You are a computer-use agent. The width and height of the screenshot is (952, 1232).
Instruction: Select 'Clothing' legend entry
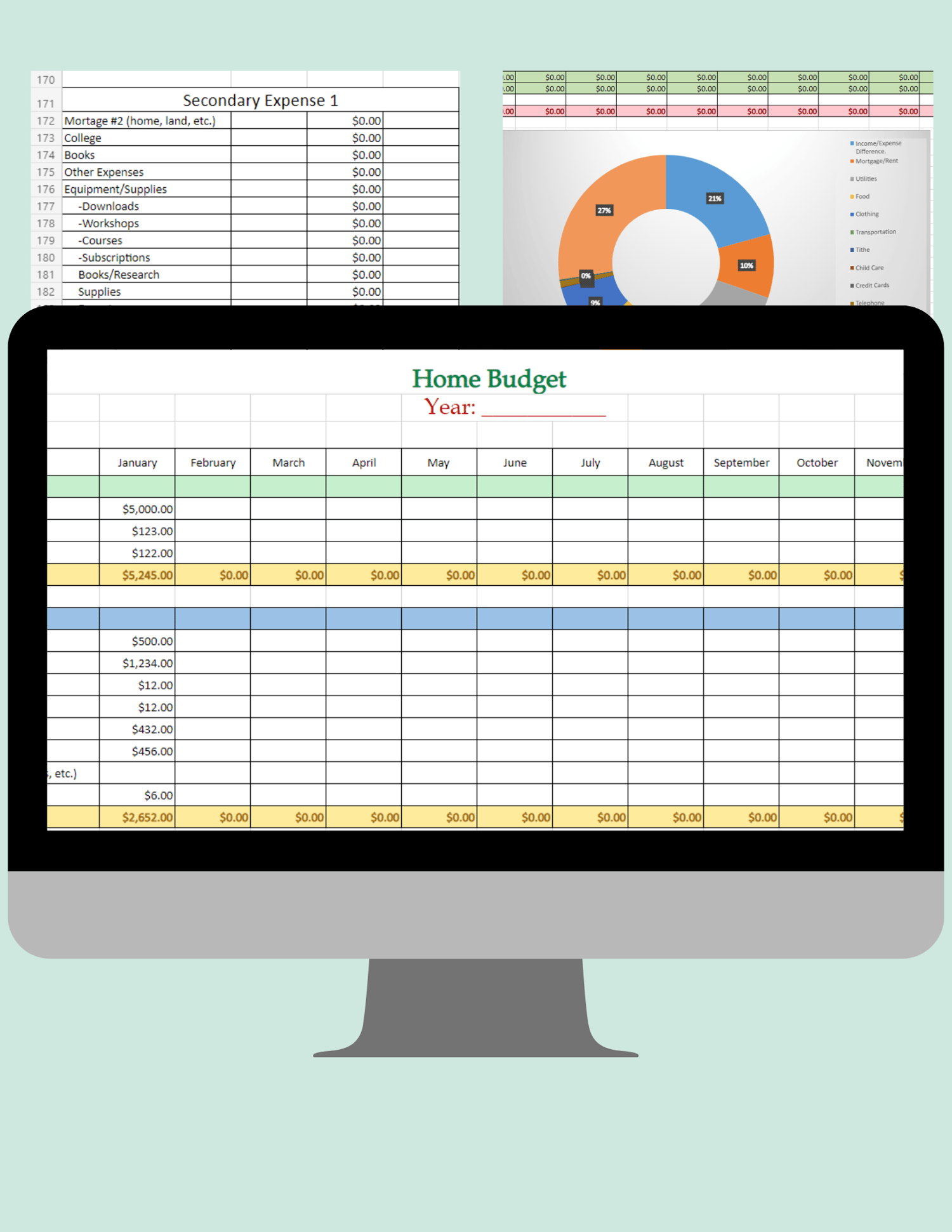[x=864, y=215]
